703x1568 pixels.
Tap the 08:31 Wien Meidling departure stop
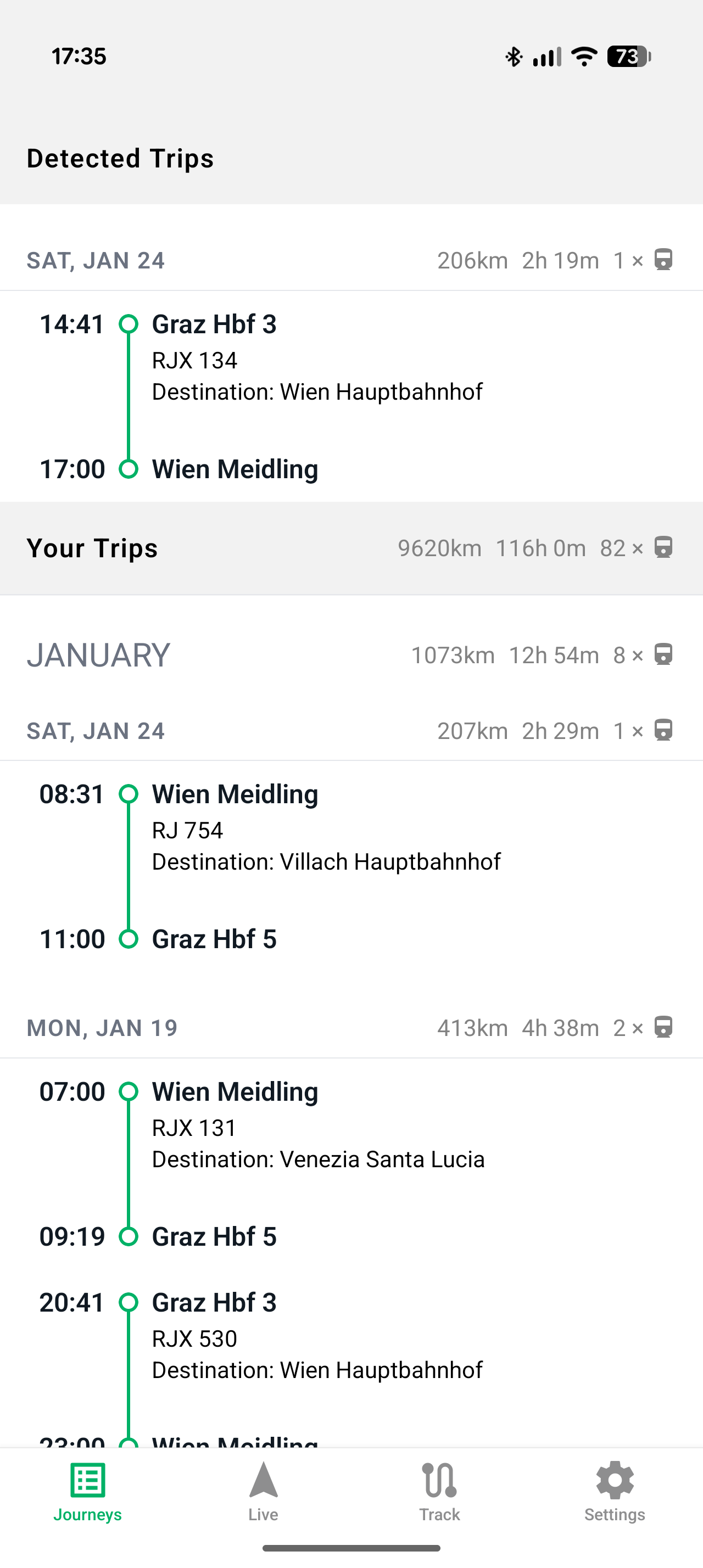click(x=235, y=794)
